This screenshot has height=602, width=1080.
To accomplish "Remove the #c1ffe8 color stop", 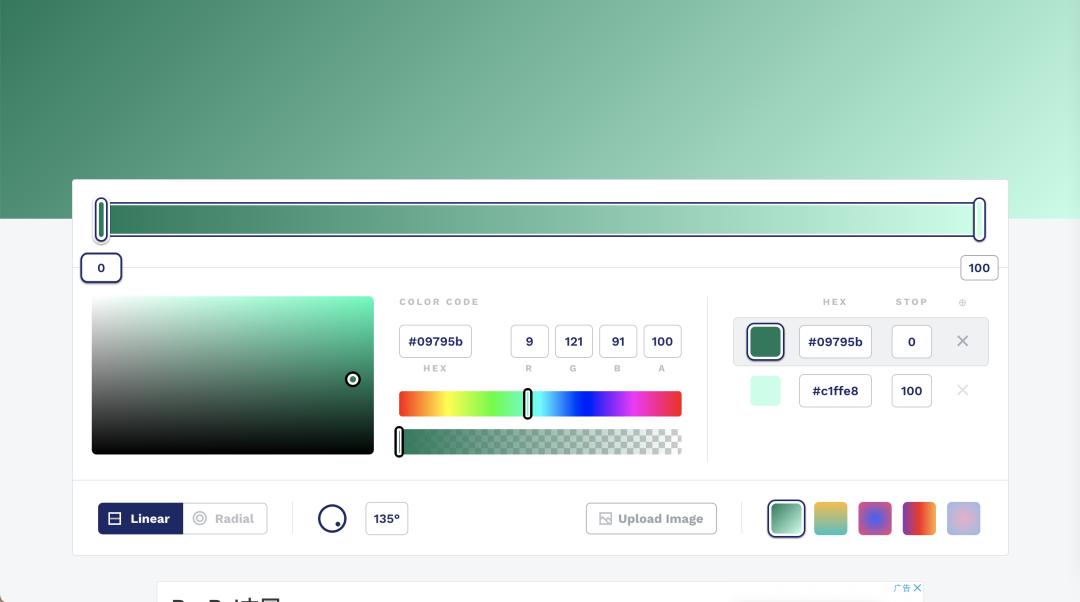I will point(962,391).
